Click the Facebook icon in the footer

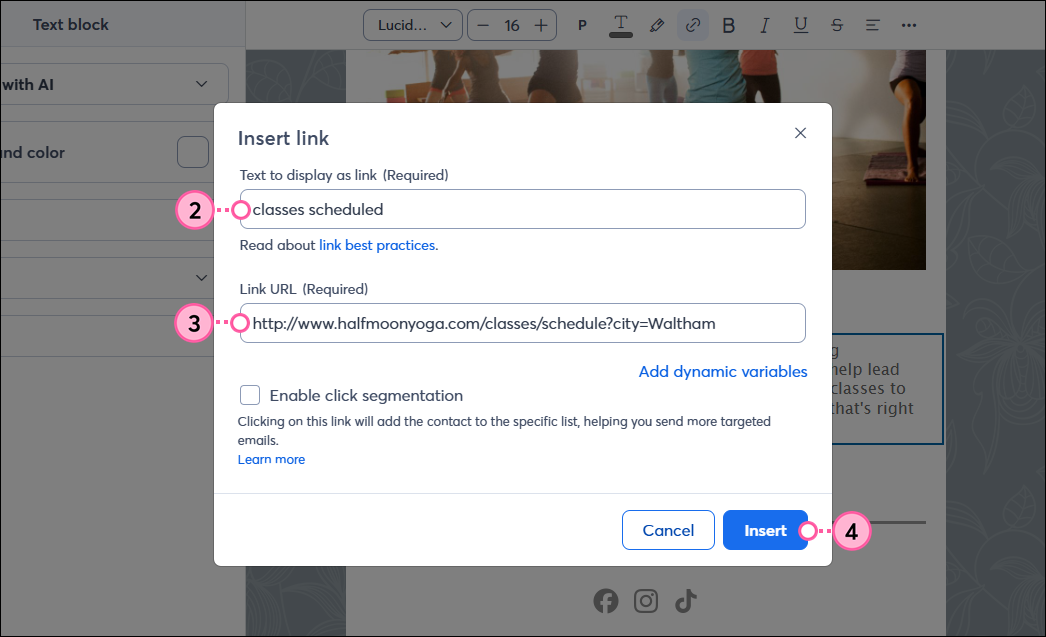pos(606,601)
